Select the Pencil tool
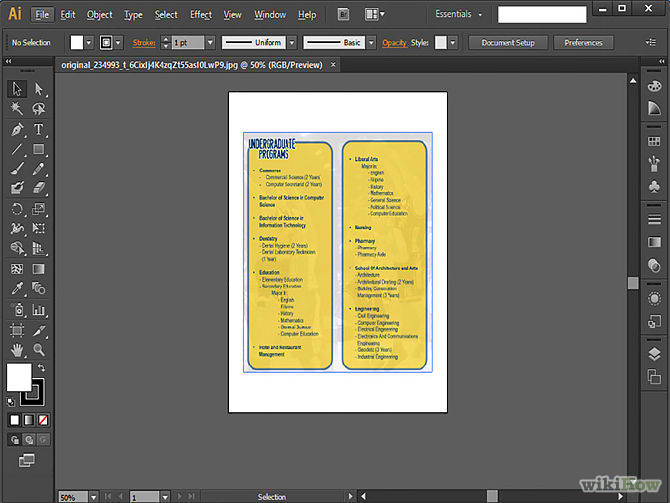The width and height of the screenshot is (670, 503). coord(38,168)
